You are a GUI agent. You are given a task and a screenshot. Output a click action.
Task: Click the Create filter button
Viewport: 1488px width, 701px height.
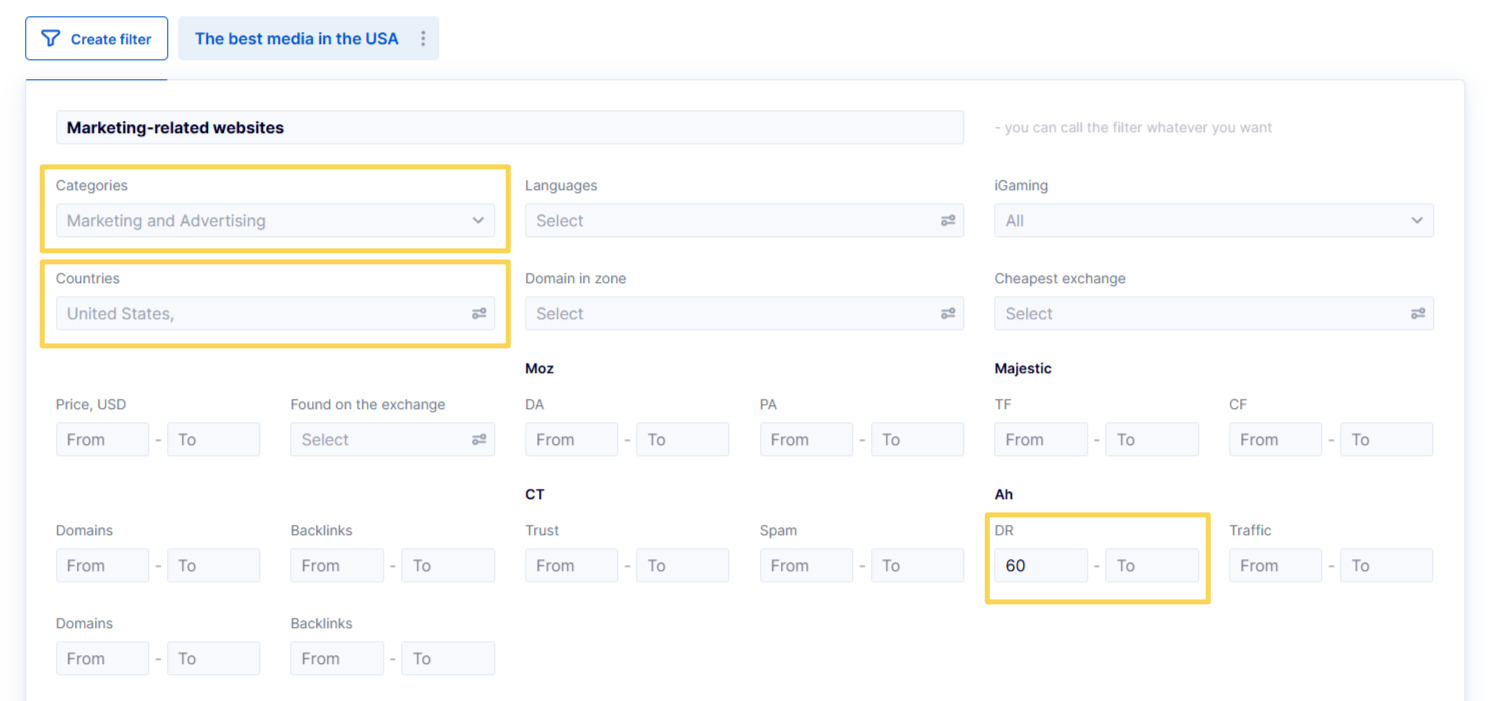click(x=96, y=39)
